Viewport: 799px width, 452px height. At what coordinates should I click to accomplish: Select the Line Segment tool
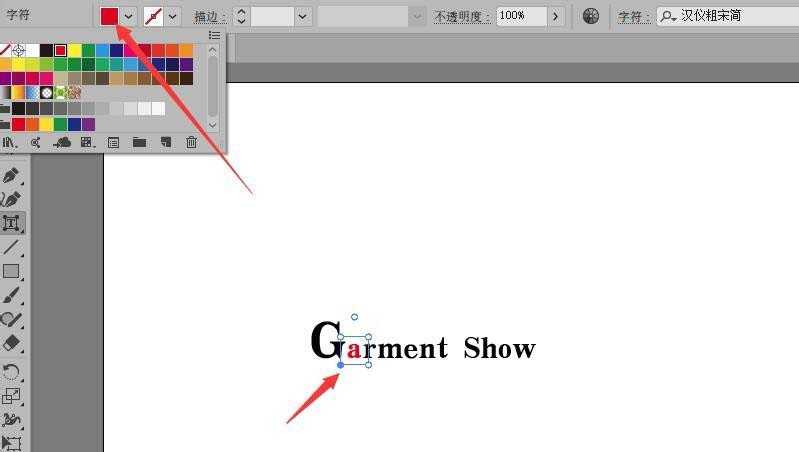point(11,247)
